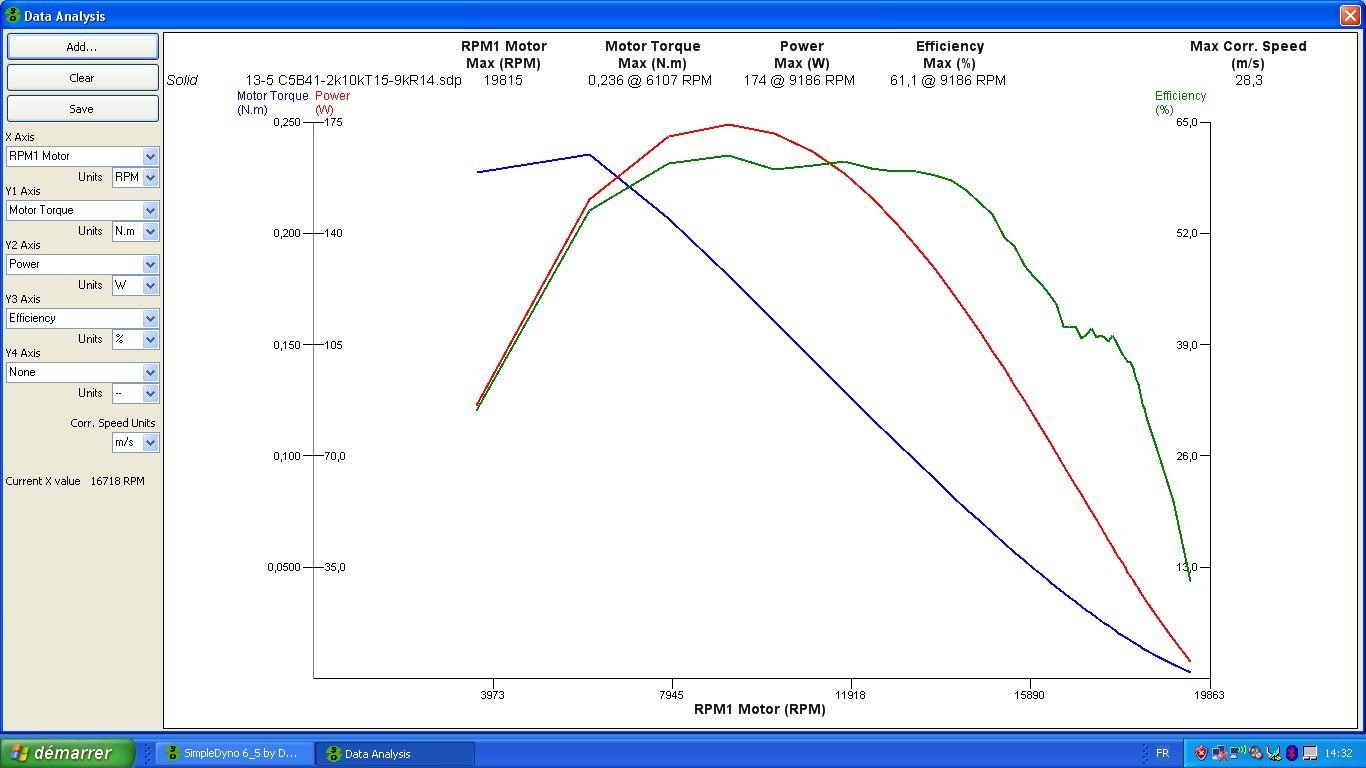
Task: Click the disconnected network tray icon
Action: (1219, 753)
